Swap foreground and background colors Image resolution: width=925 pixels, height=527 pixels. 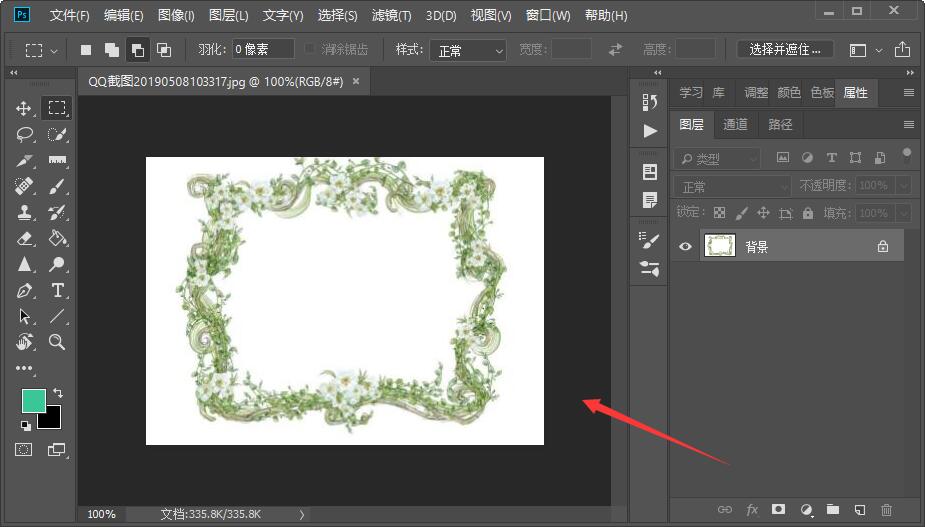point(58,392)
